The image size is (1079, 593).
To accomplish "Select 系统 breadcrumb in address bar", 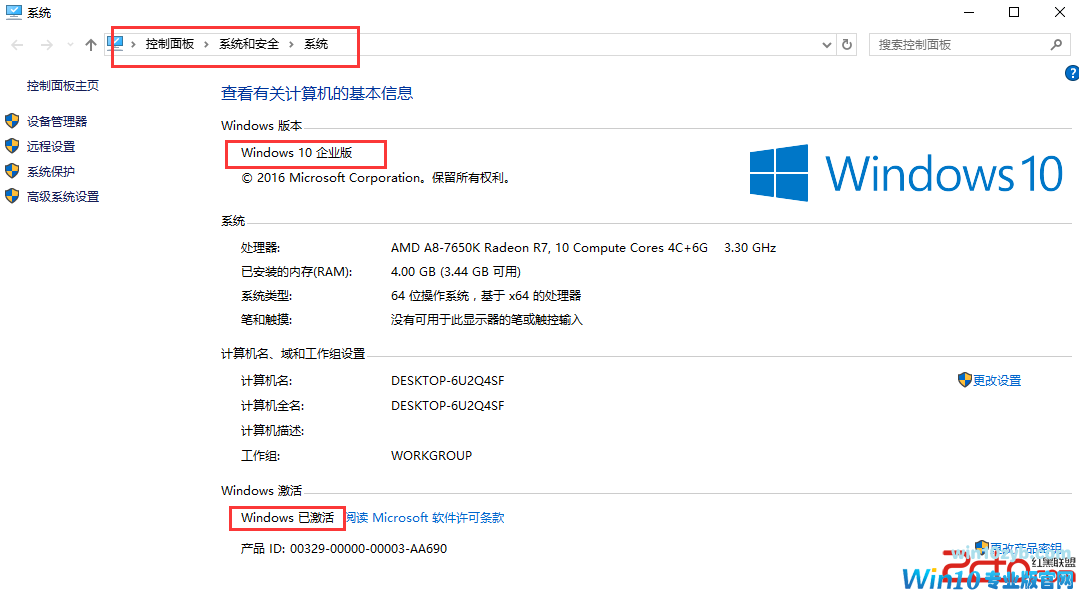I will pos(316,44).
